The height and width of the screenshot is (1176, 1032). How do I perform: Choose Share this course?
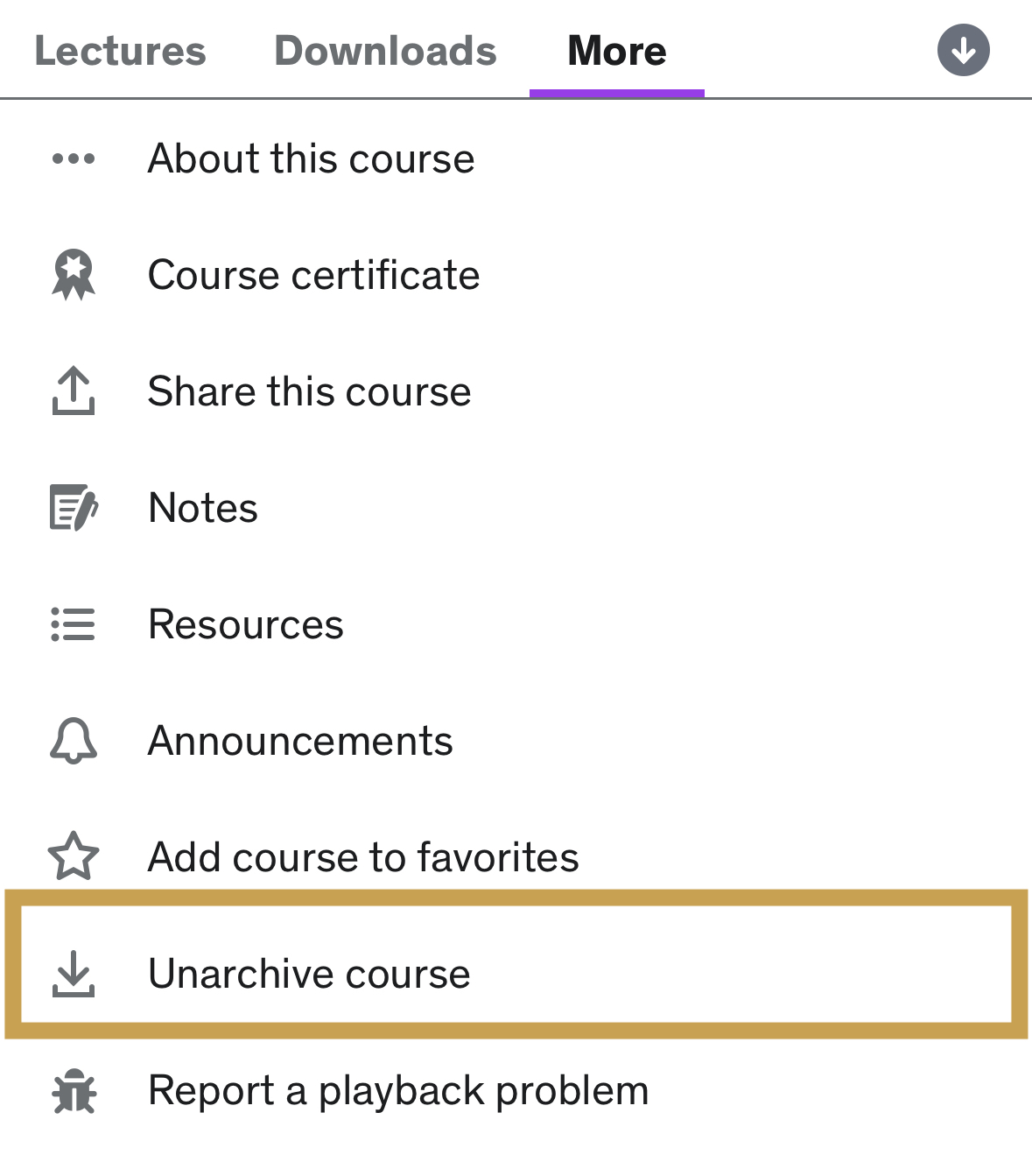(x=309, y=391)
